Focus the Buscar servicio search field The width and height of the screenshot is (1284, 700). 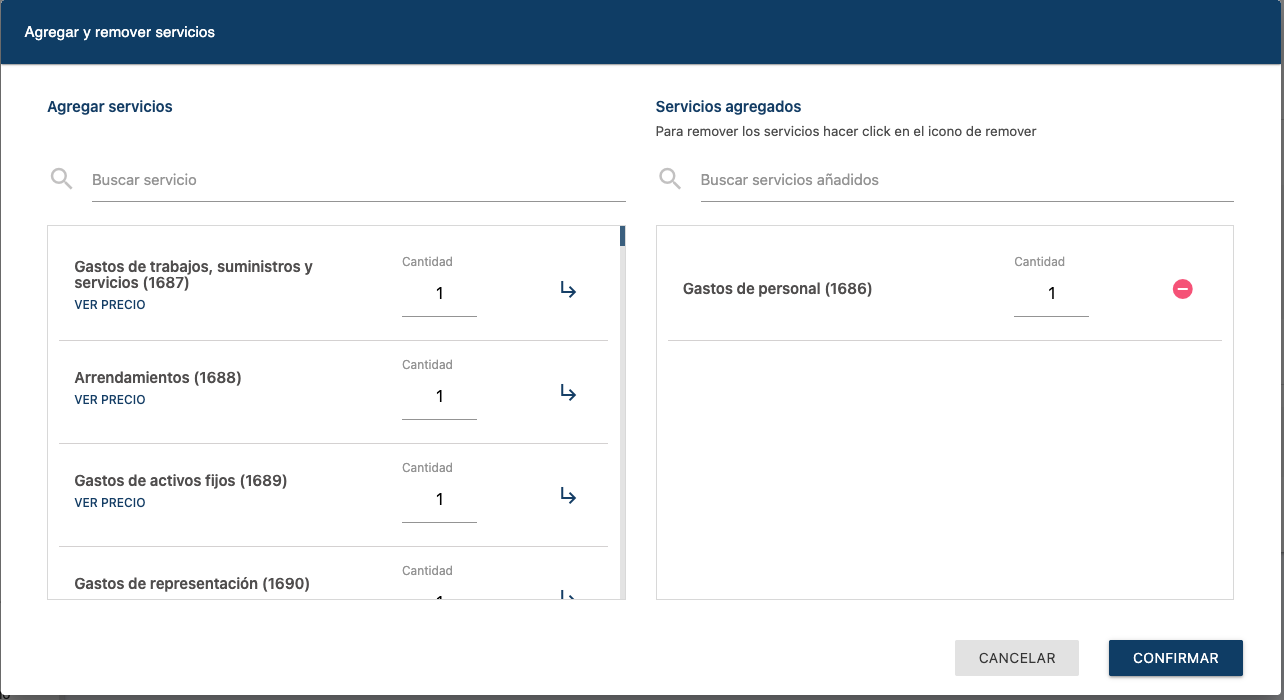(x=358, y=180)
